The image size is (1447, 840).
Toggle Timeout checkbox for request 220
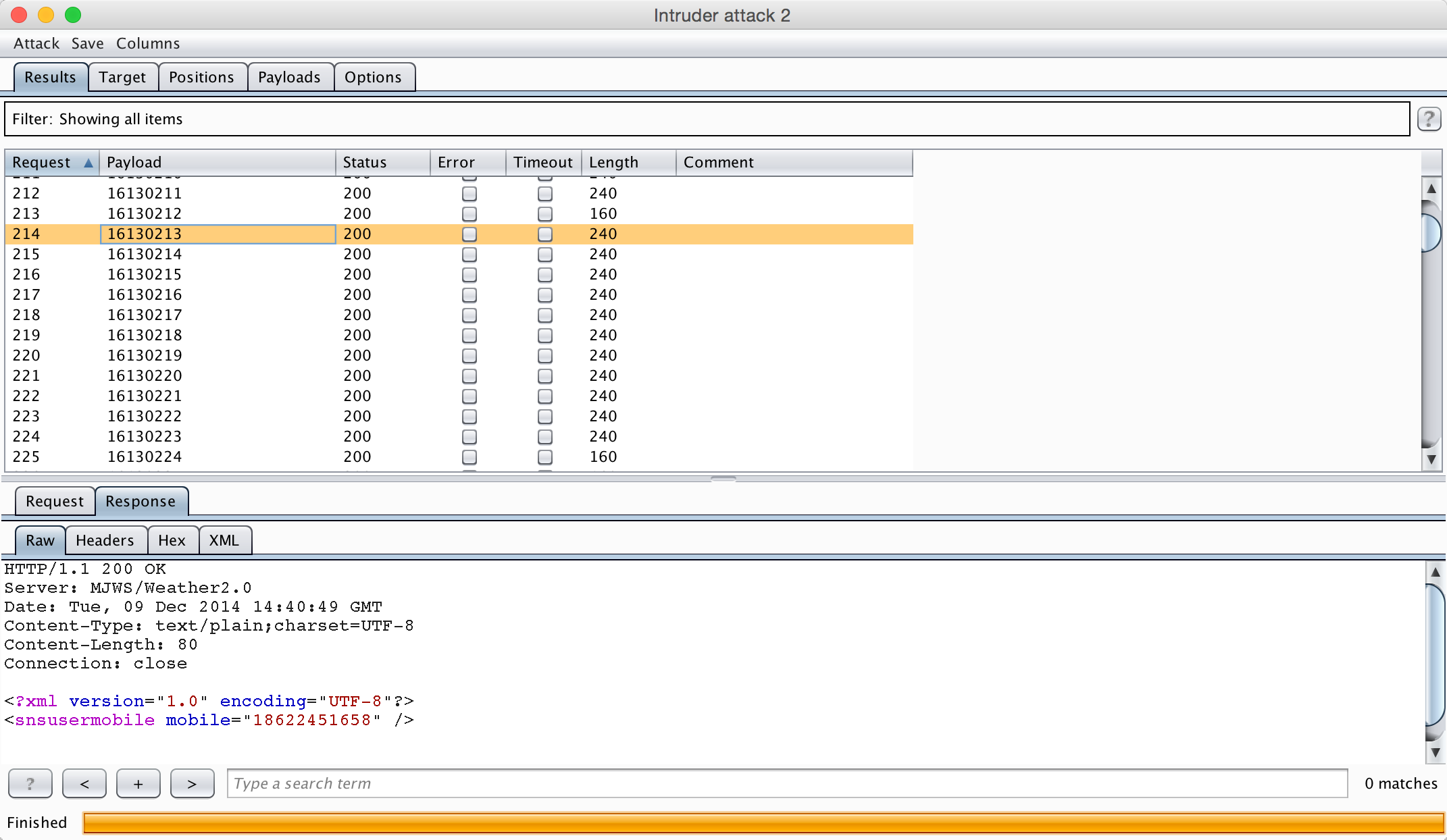(545, 356)
